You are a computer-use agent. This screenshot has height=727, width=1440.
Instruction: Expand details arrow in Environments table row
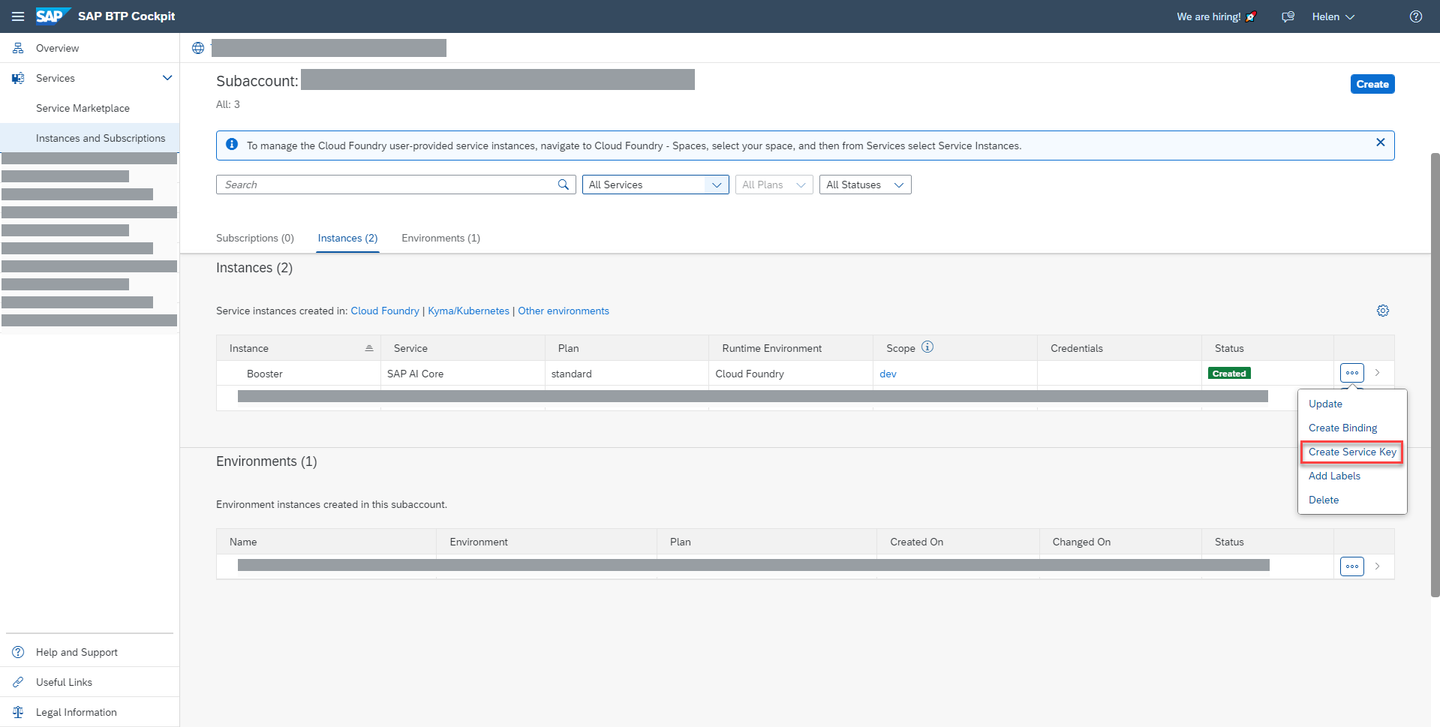coord(1377,567)
